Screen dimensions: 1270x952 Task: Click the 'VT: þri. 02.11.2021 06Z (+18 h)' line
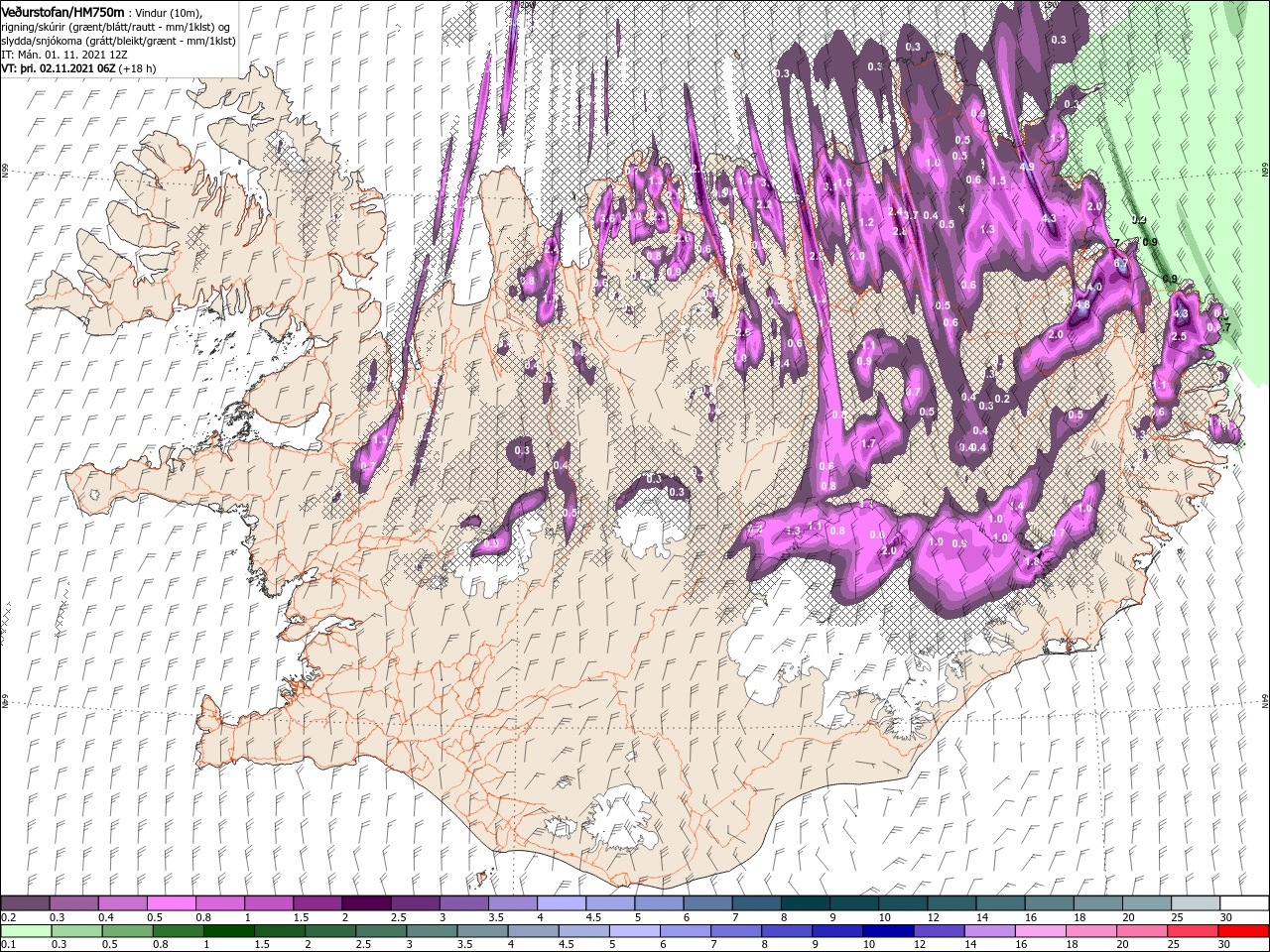80,68
